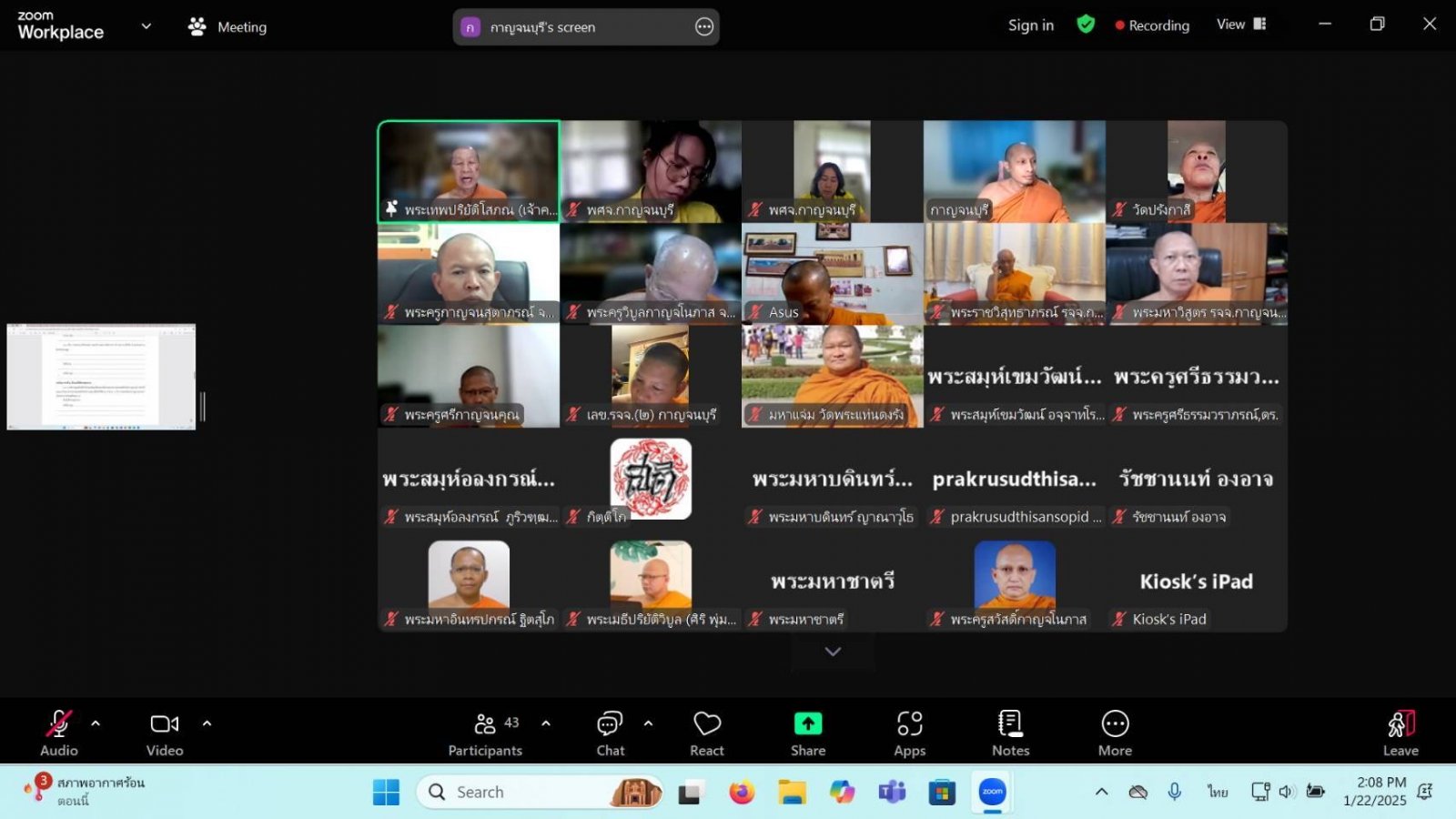The height and width of the screenshot is (819, 1456).
Task: Open the Notes panel
Action: coord(1011,733)
